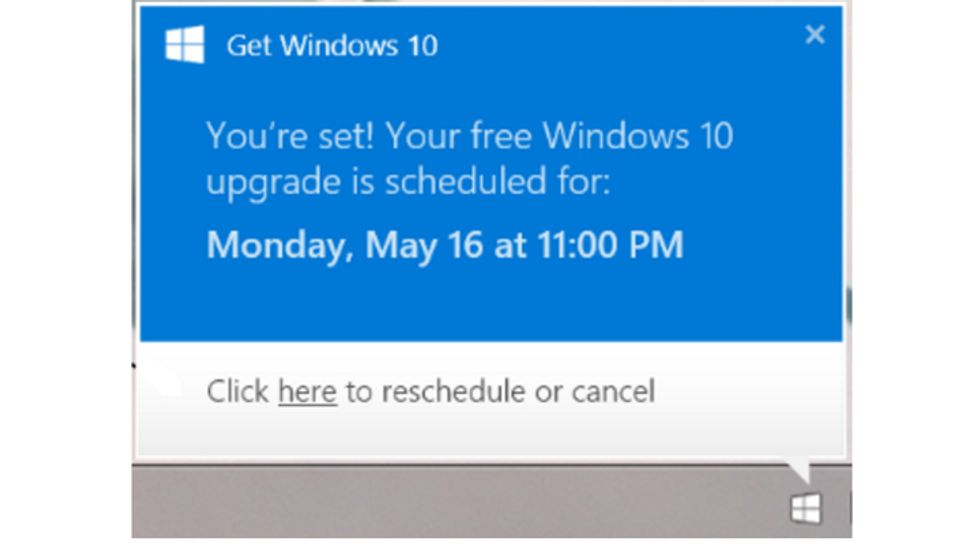Viewport: 980px width, 544px height.
Task: Click the '11:00 PM' scheduled time
Action: pos(610,244)
